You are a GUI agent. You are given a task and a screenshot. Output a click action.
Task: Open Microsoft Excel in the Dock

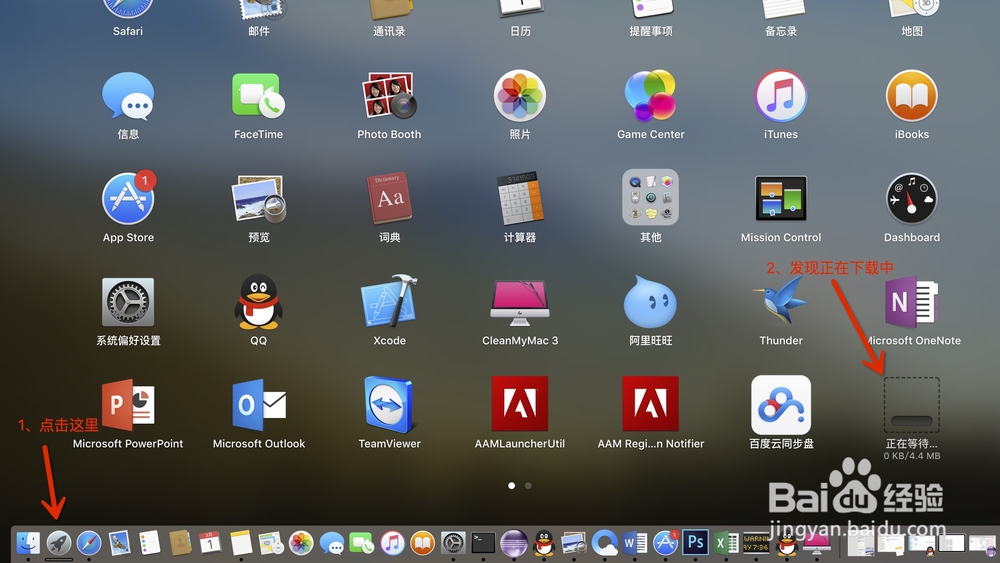pyautogui.click(x=726, y=543)
